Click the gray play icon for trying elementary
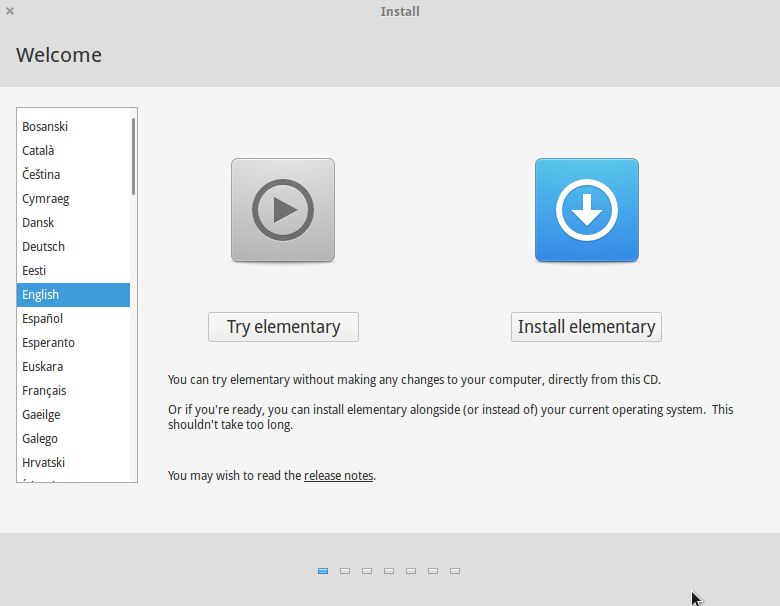The width and height of the screenshot is (780, 606). (283, 210)
